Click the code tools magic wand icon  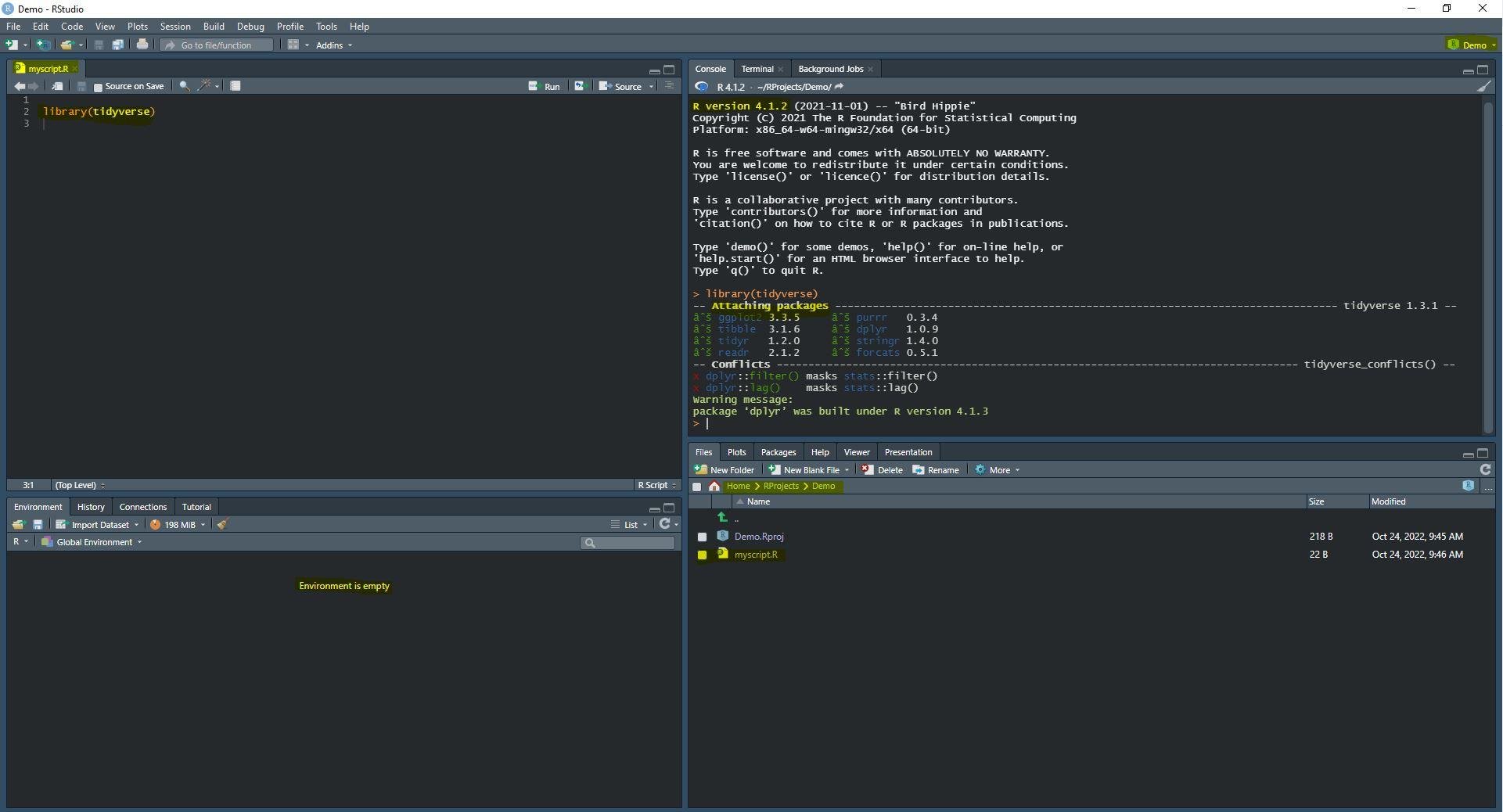(x=205, y=86)
